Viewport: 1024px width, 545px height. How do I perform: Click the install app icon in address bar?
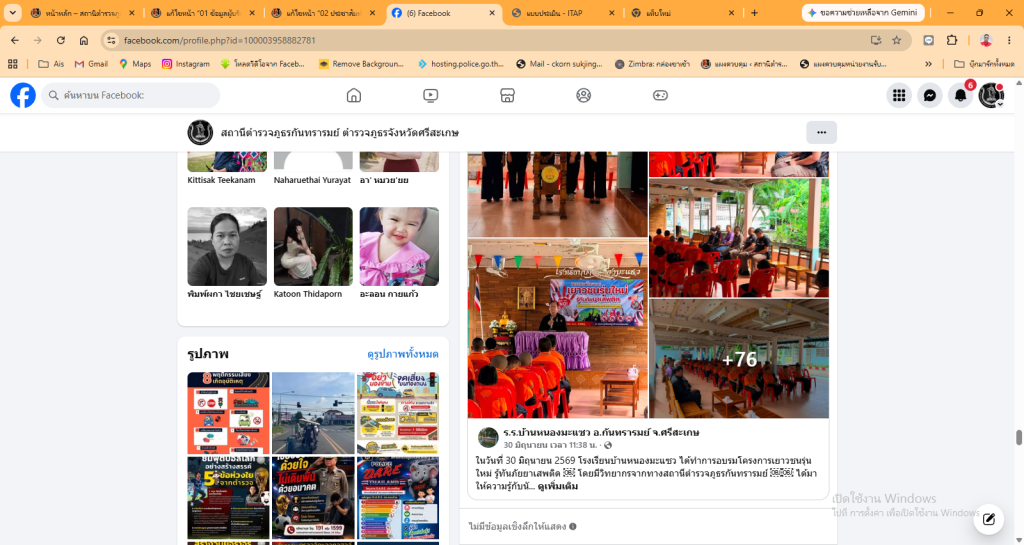click(x=876, y=40)
